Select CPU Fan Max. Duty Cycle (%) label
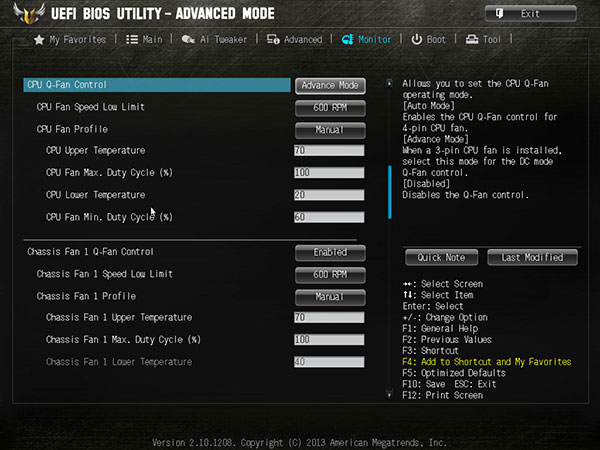The width and height of the screenshot is (600, 450). 109,173
